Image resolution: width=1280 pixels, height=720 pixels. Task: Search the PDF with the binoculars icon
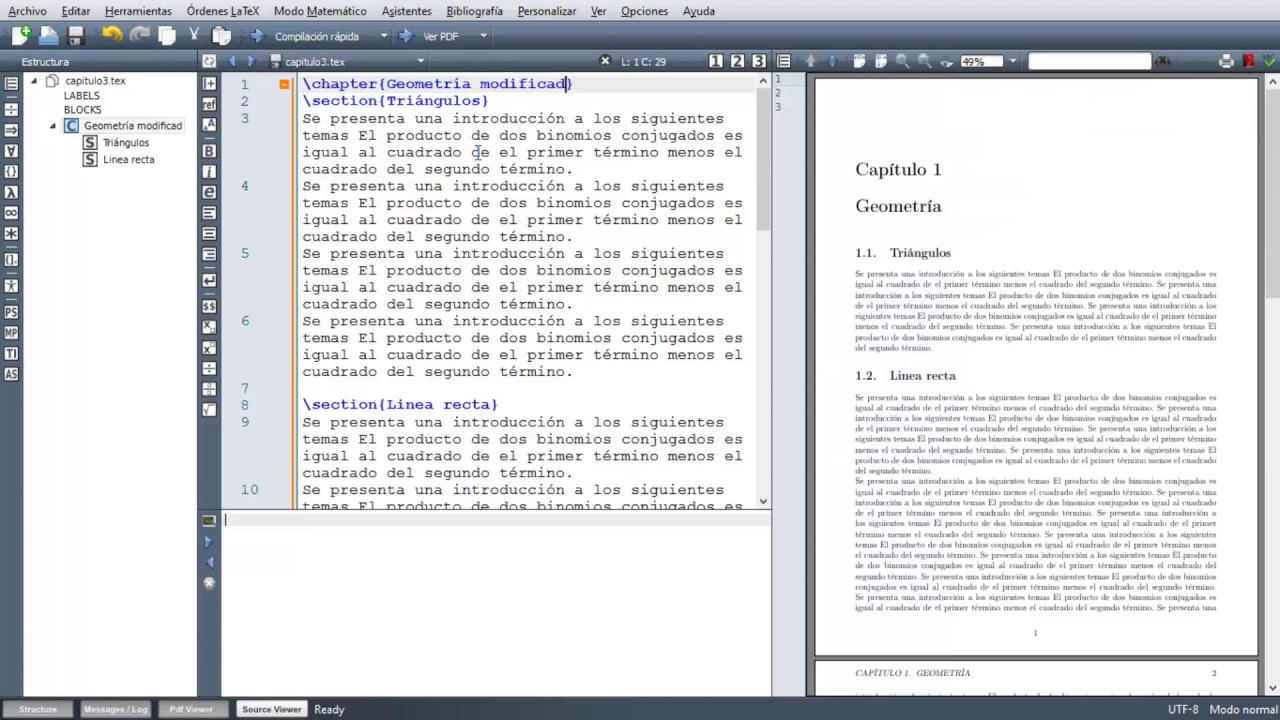(x=1162, y=62)
